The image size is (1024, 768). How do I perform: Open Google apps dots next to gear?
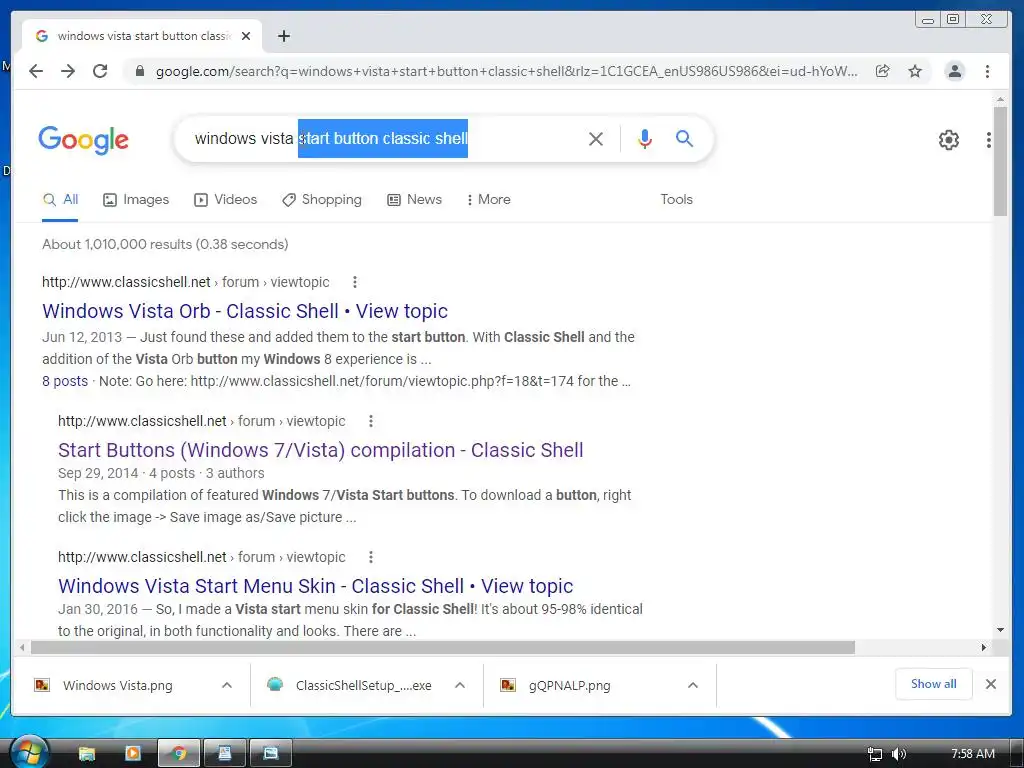pyautogui.click(x=989, y=140)
